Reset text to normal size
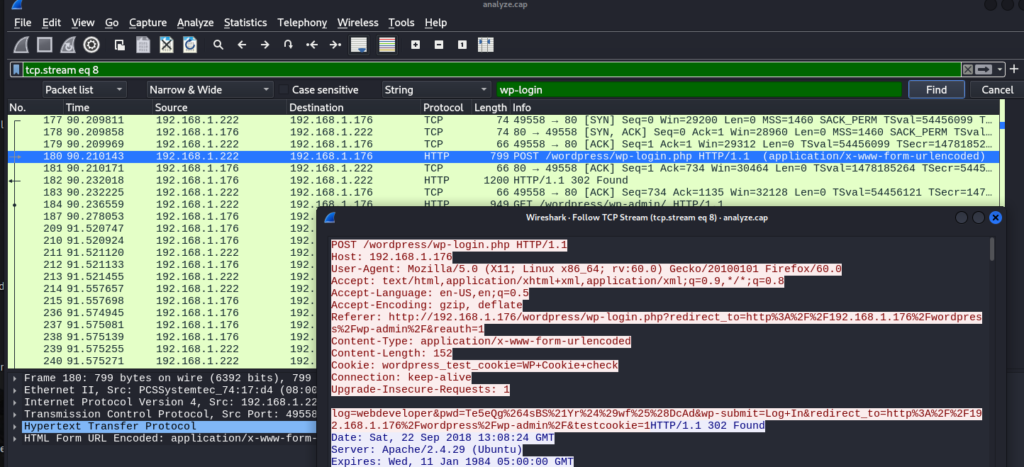1024x467 pixels. pyautogui.click(x=462, y=44)
